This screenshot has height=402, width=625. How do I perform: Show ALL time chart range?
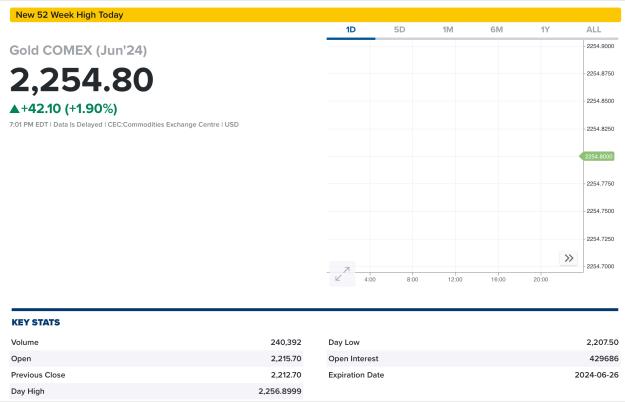pos(594,29)
